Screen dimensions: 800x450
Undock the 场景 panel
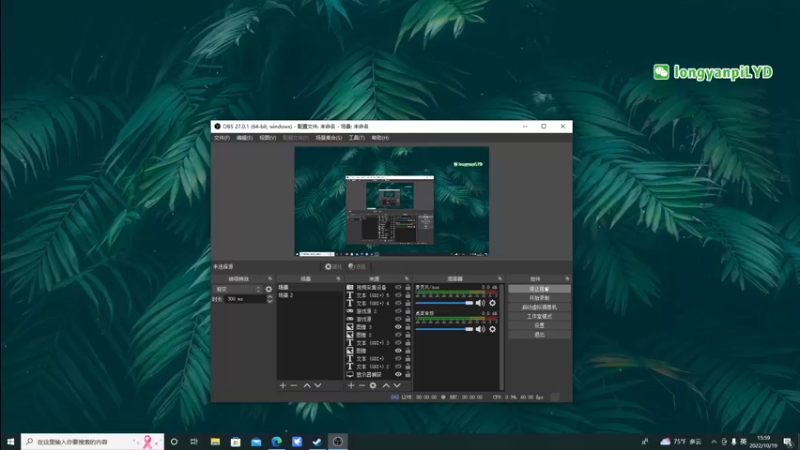(338, 279)
